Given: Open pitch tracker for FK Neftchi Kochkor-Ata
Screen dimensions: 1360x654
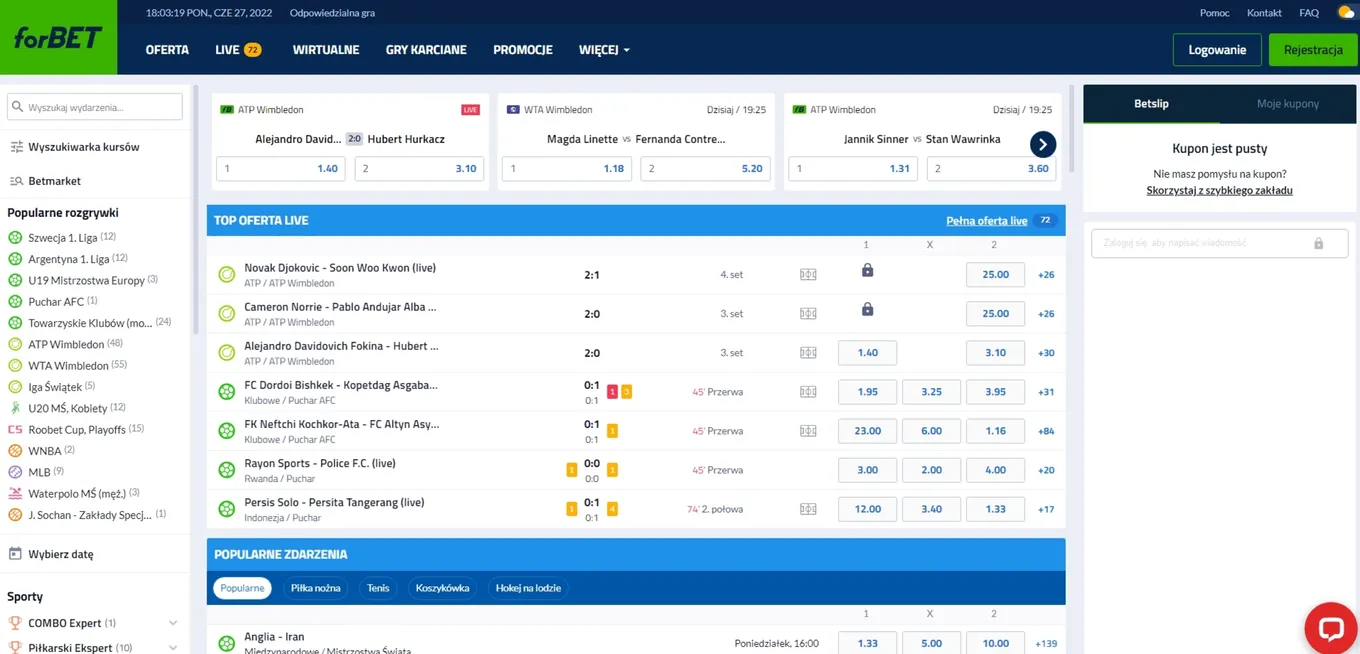Looking at the screenshot, I should [808, 431].
